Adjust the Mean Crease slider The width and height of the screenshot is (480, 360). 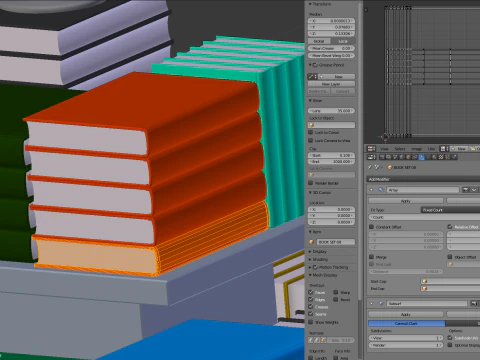[x=331, y=48]
